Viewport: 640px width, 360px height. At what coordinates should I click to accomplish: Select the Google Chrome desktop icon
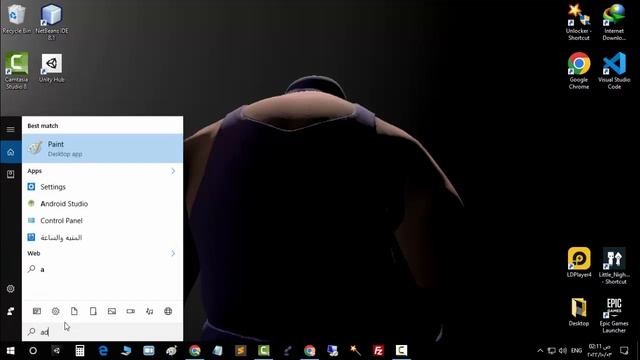(579, 71)
